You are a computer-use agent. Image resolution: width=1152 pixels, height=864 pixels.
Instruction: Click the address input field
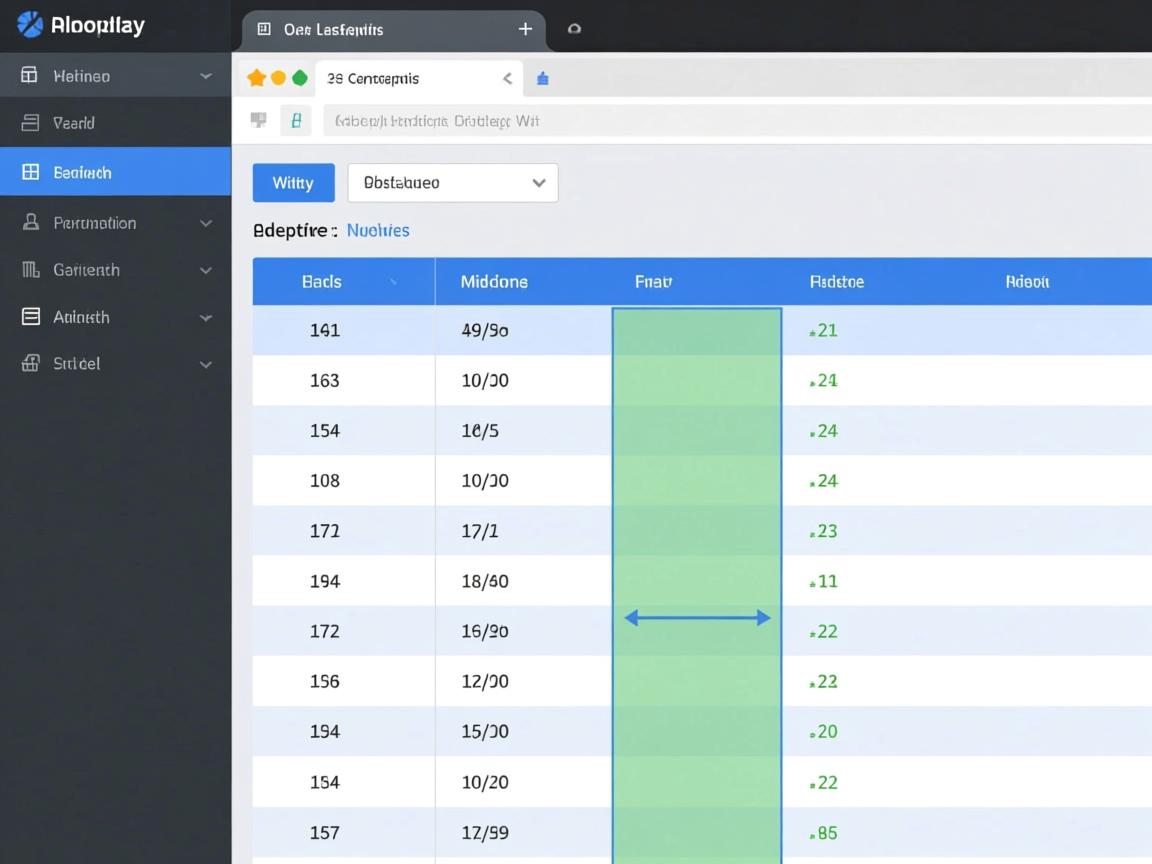(700, 121)
